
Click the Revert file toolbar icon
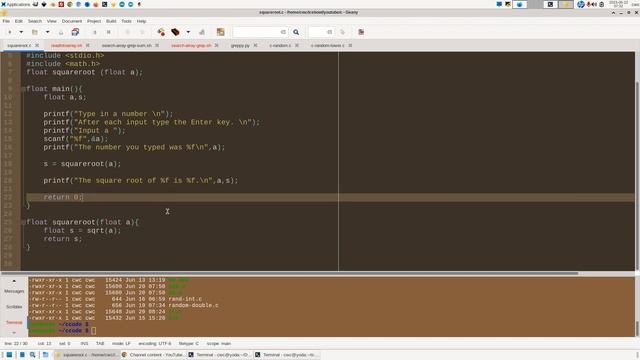[95, 32]
